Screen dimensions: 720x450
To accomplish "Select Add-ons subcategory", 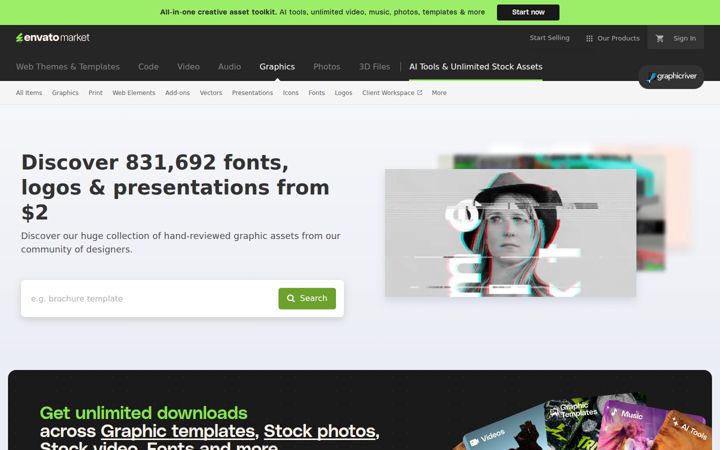I will (x=177, y=93).
